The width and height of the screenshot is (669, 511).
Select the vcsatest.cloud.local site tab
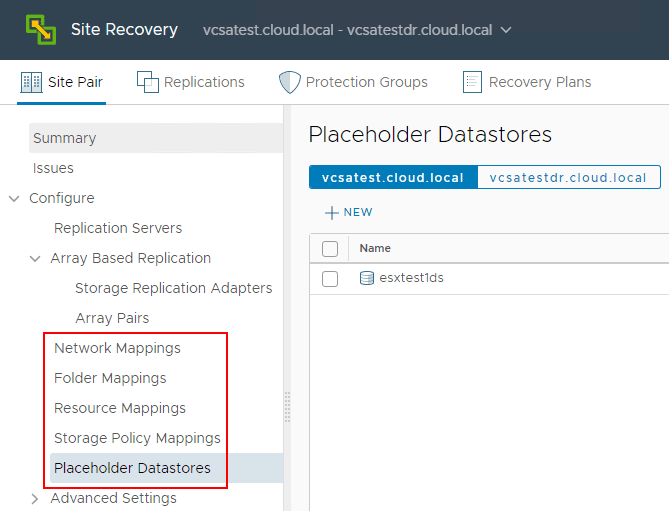tap(393, 177)
